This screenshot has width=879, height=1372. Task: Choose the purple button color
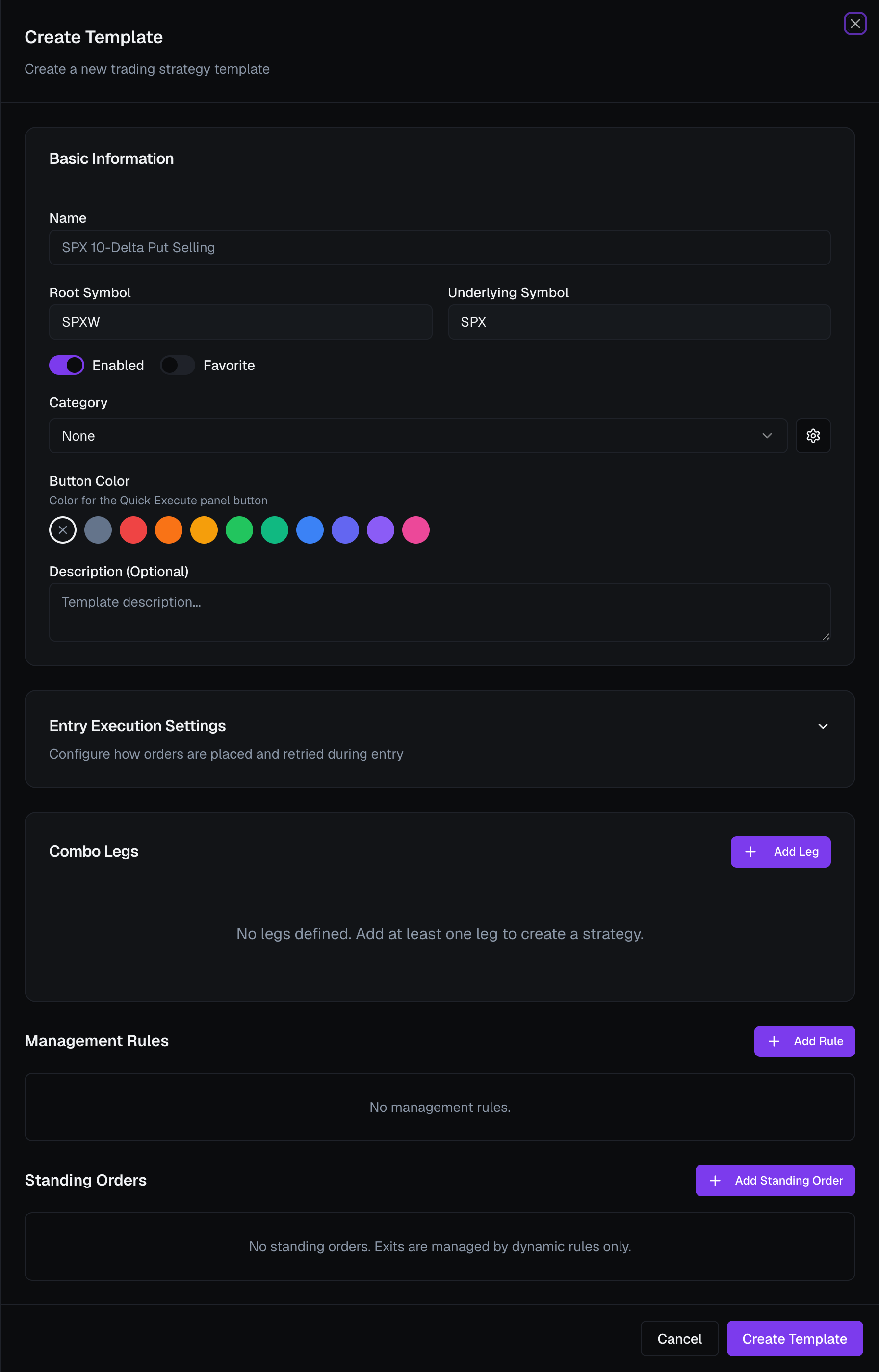(380, 530)
